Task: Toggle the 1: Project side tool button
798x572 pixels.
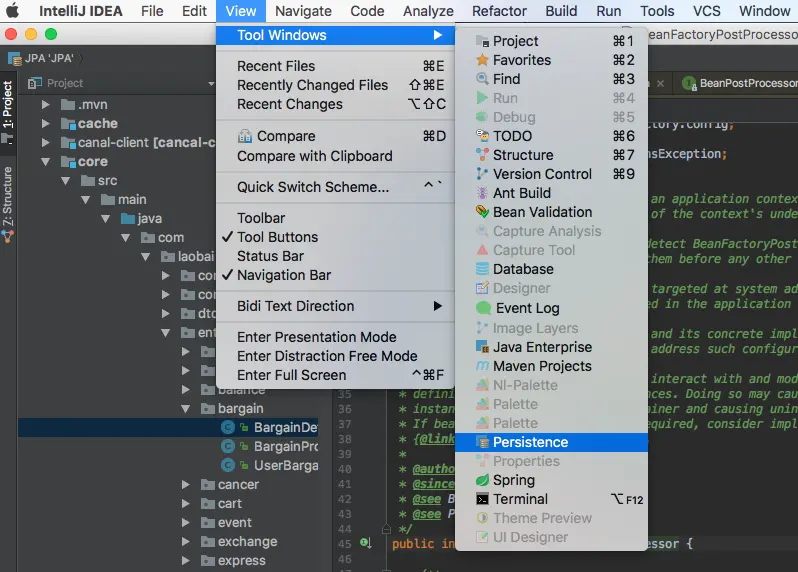Action: [8, 112]
